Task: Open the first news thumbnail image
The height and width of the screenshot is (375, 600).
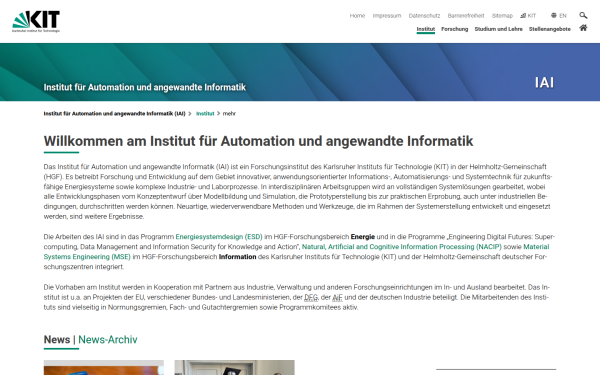Action: pos(104,367)
